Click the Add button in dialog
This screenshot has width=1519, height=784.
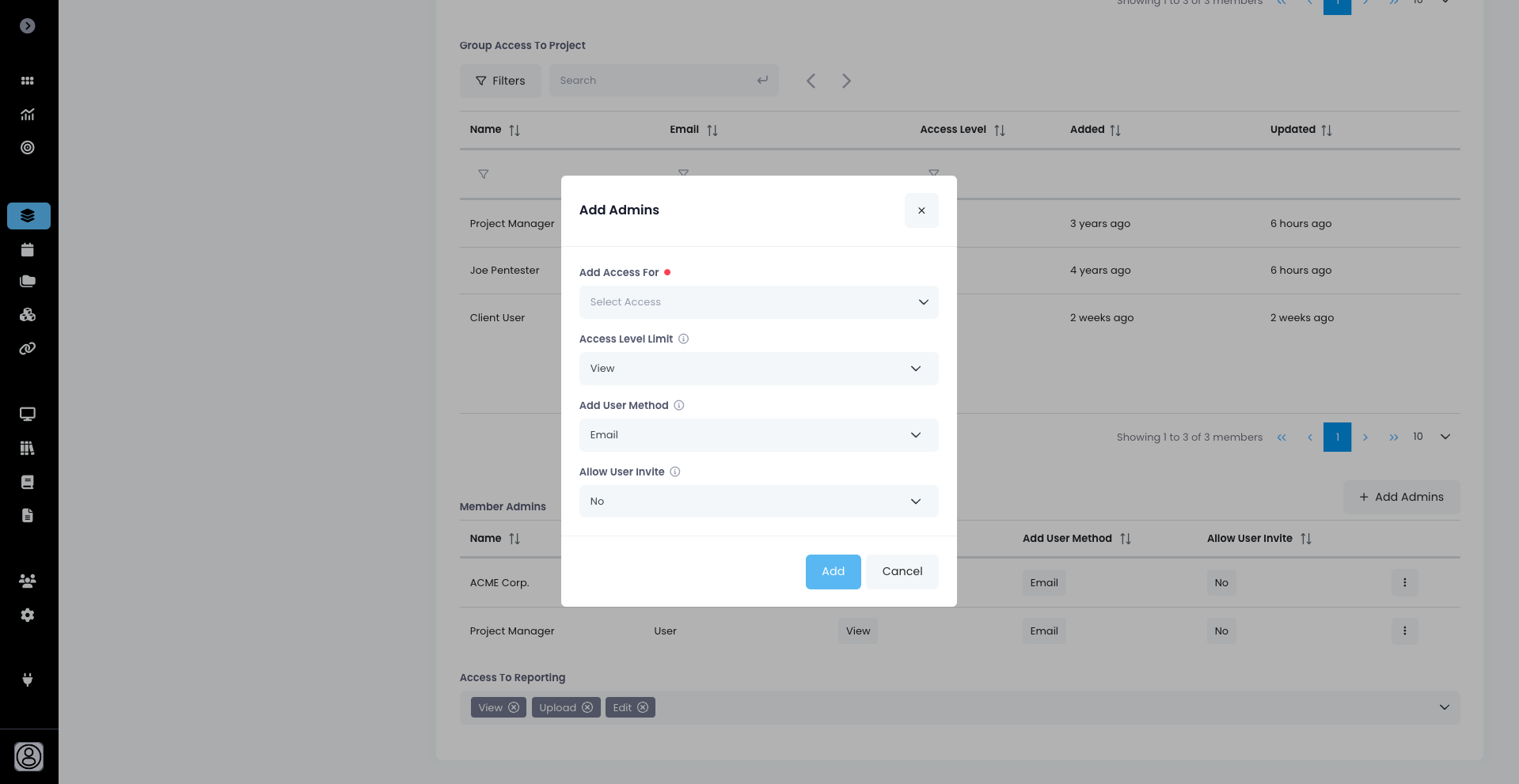833,572
